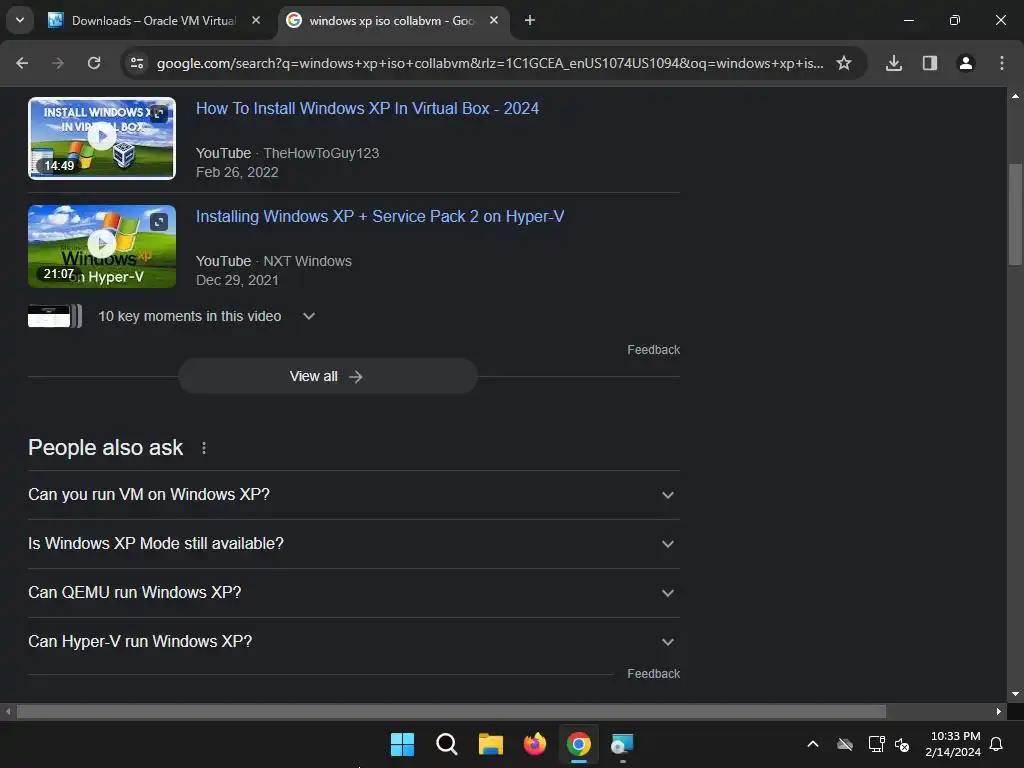The image size is (1024, 768).
Task: Open the notification bell icon
Action: click(997, 744)
